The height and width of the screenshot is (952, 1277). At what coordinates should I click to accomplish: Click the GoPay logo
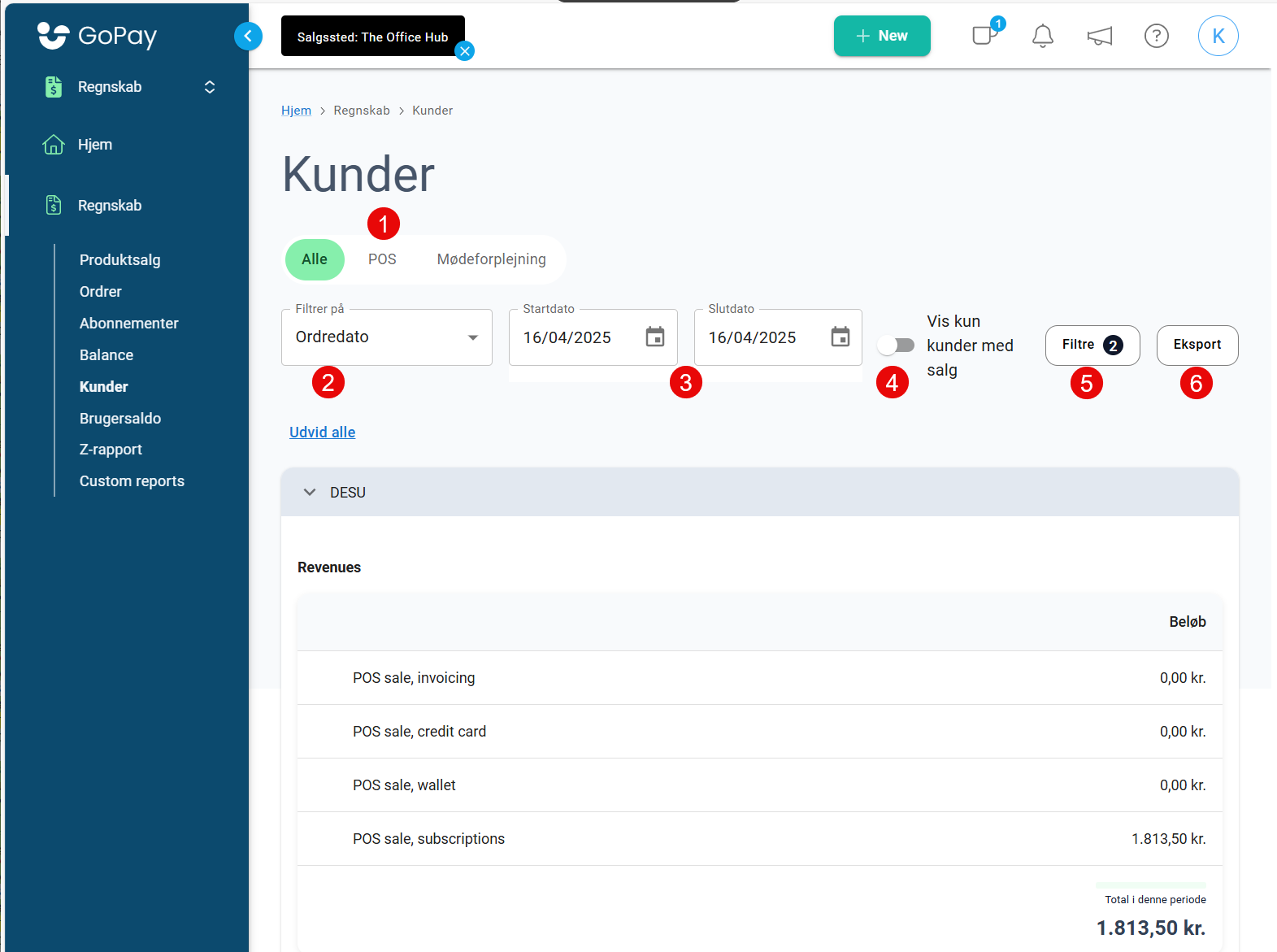point(98,36)
